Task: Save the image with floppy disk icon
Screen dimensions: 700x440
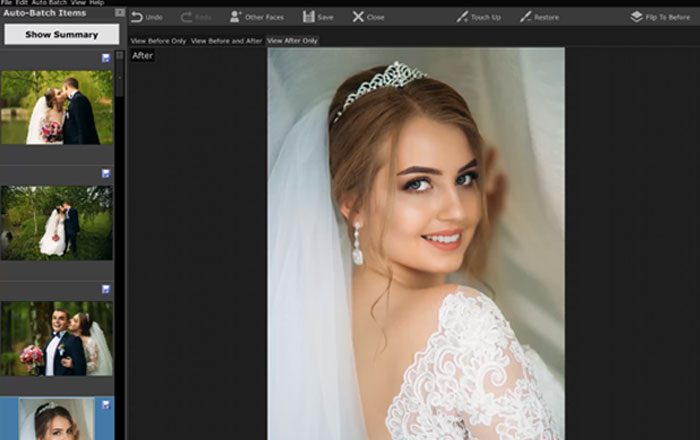Action: [x=309, y=17]
